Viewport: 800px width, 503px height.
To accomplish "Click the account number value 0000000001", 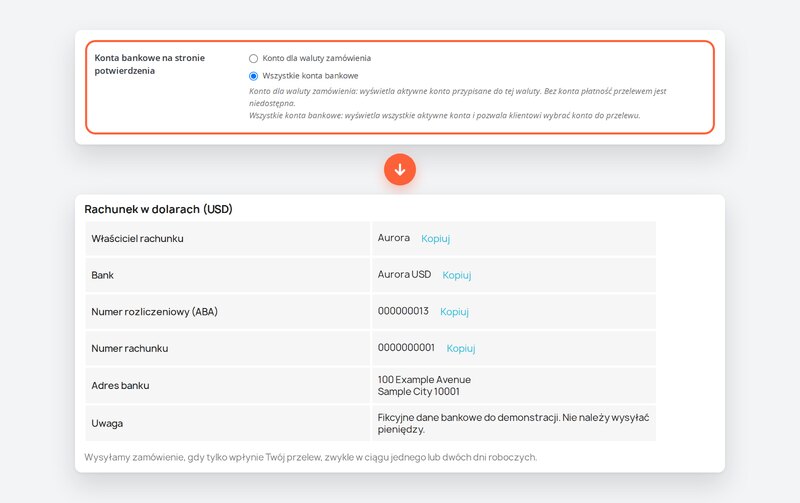I will [406, 347].
